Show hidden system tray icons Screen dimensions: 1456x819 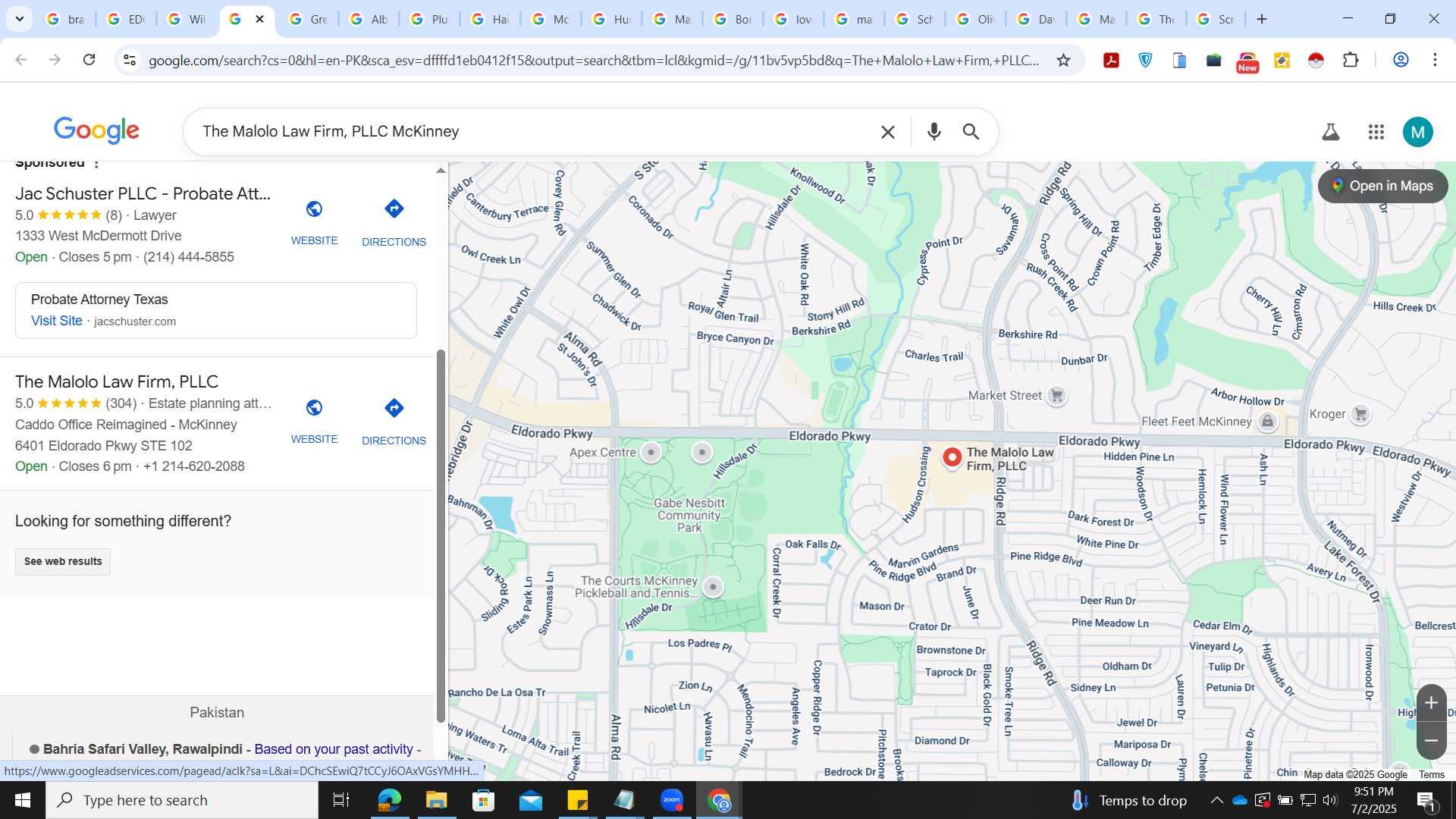(x=1216, y=800)
